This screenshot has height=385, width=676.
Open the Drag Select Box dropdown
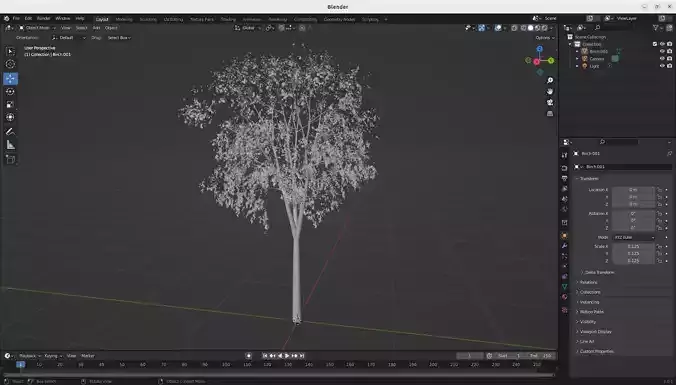(x=119, y=38)
